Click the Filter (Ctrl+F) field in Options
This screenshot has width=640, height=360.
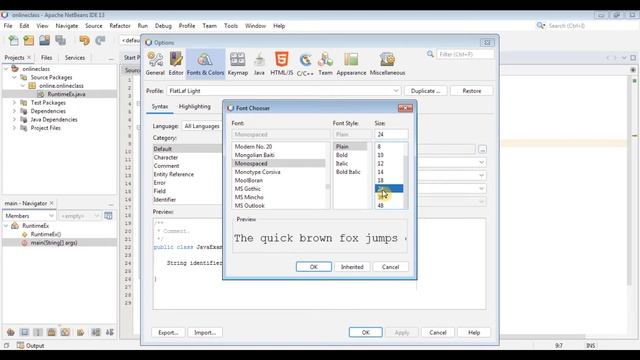coord(465,54)
